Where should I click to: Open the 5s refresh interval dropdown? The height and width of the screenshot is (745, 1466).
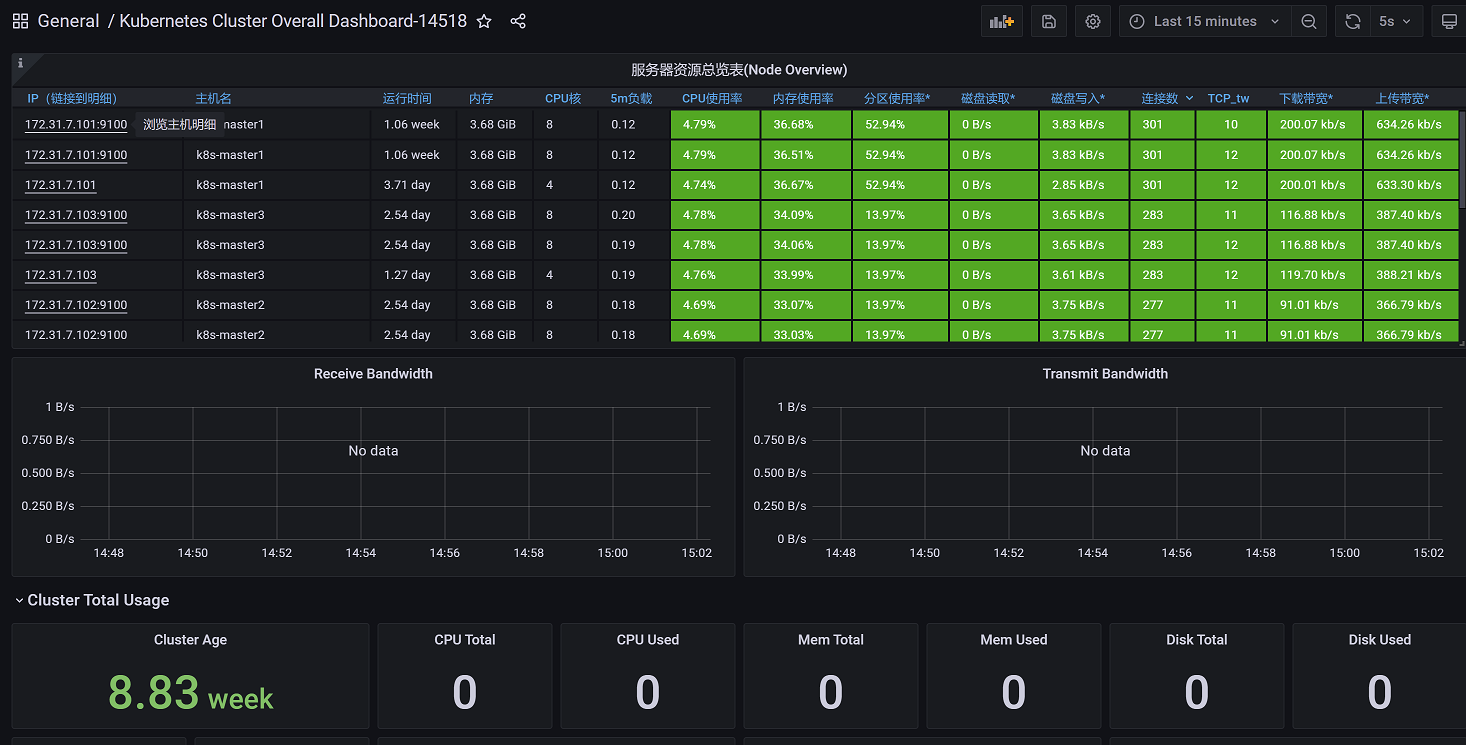click(1395, 21)
